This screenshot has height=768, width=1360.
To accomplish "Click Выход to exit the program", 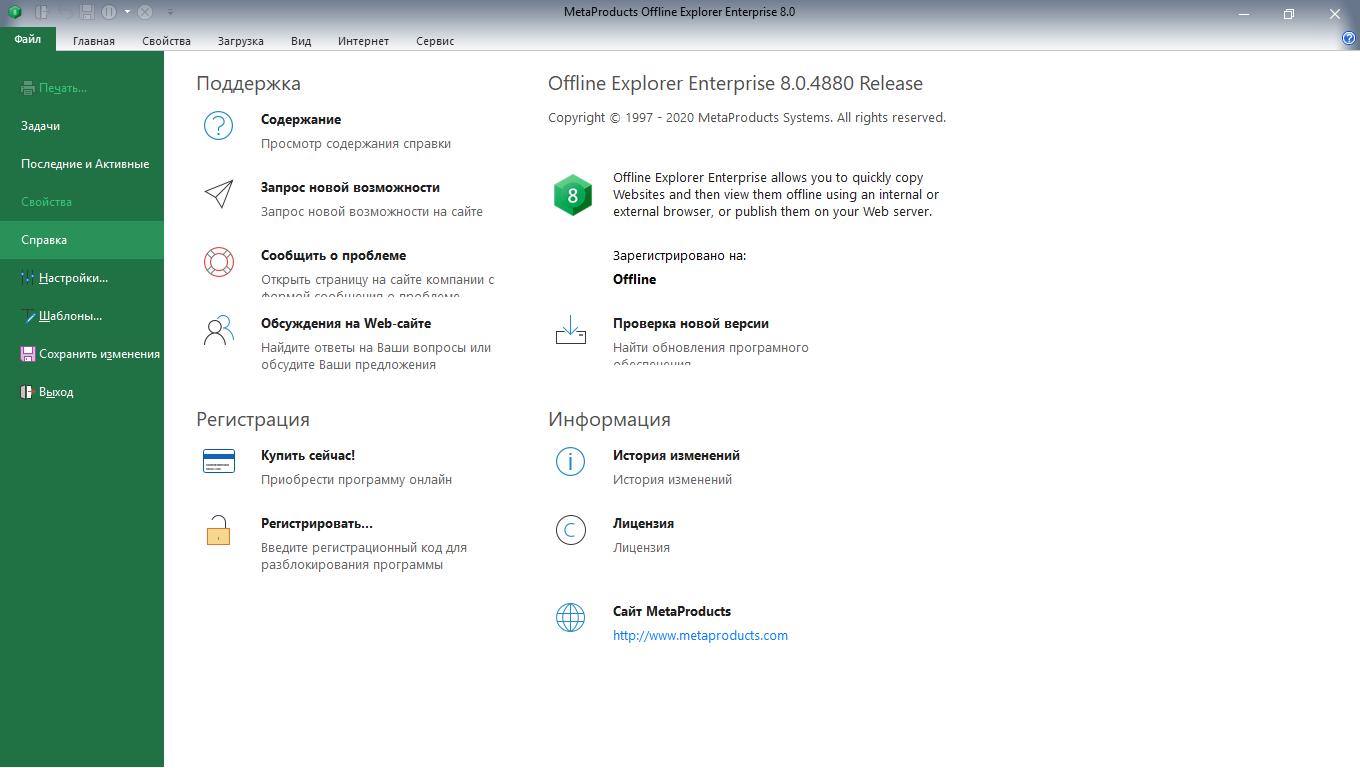I will coord(56,392).
